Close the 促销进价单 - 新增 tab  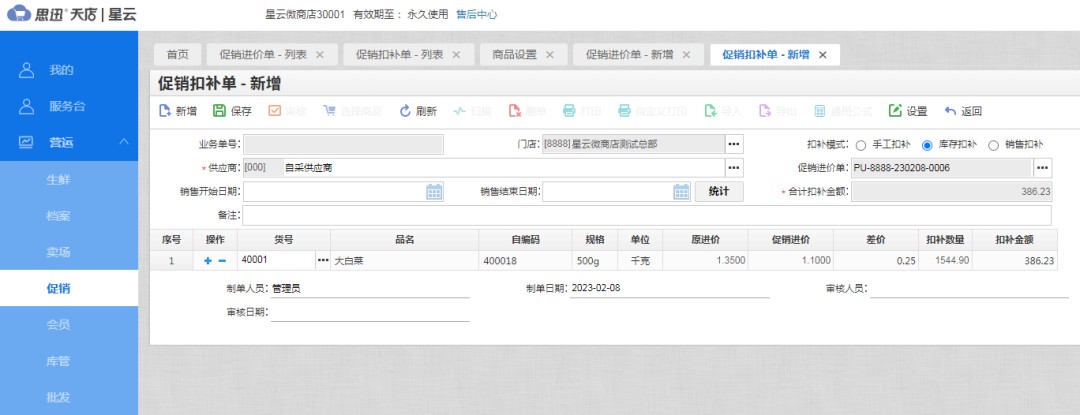point(687,55)
